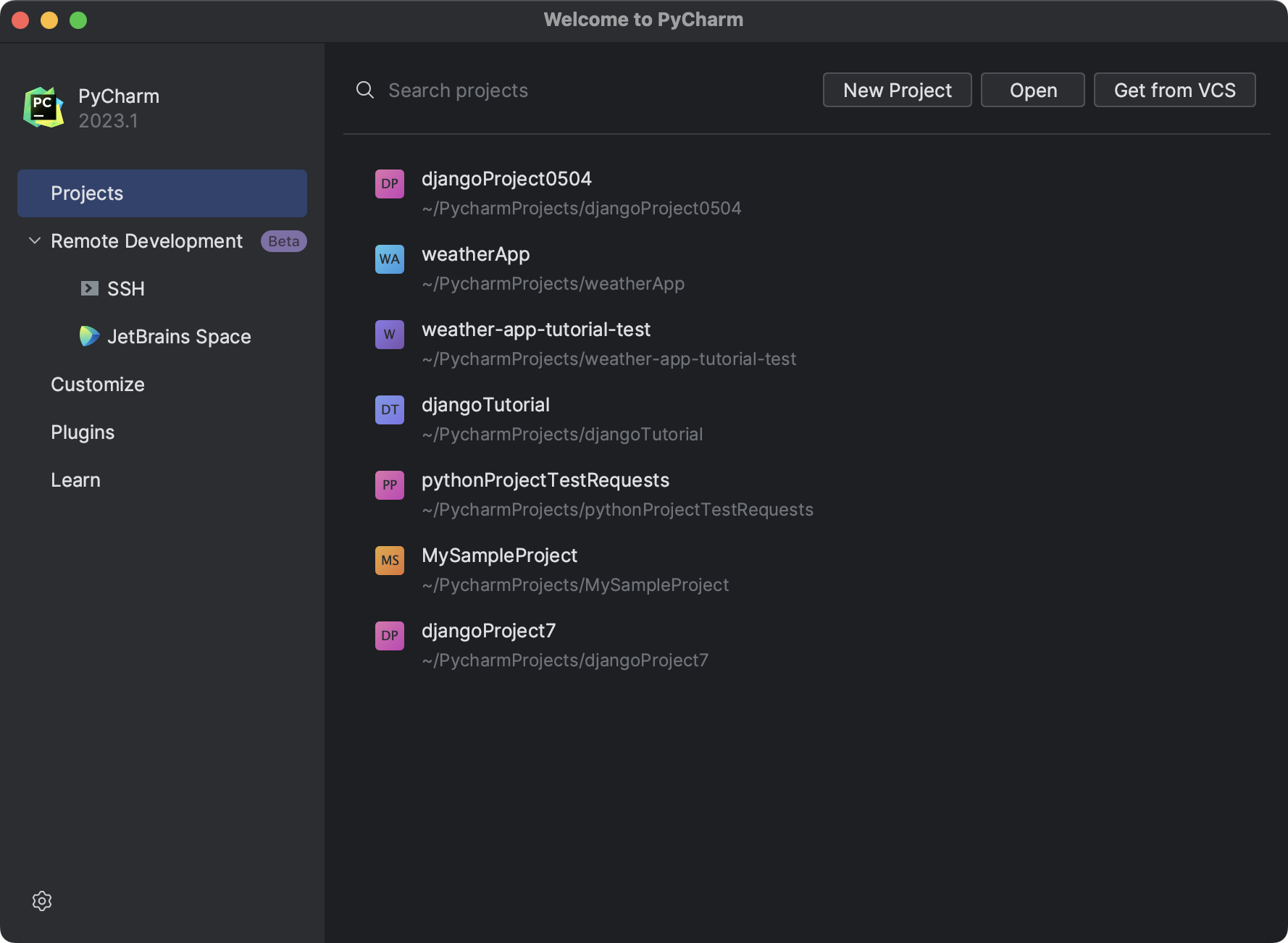Viewport: 1288px width, 943px height.
Task: Collapse the Remote Development section
Action: [33, 240]
